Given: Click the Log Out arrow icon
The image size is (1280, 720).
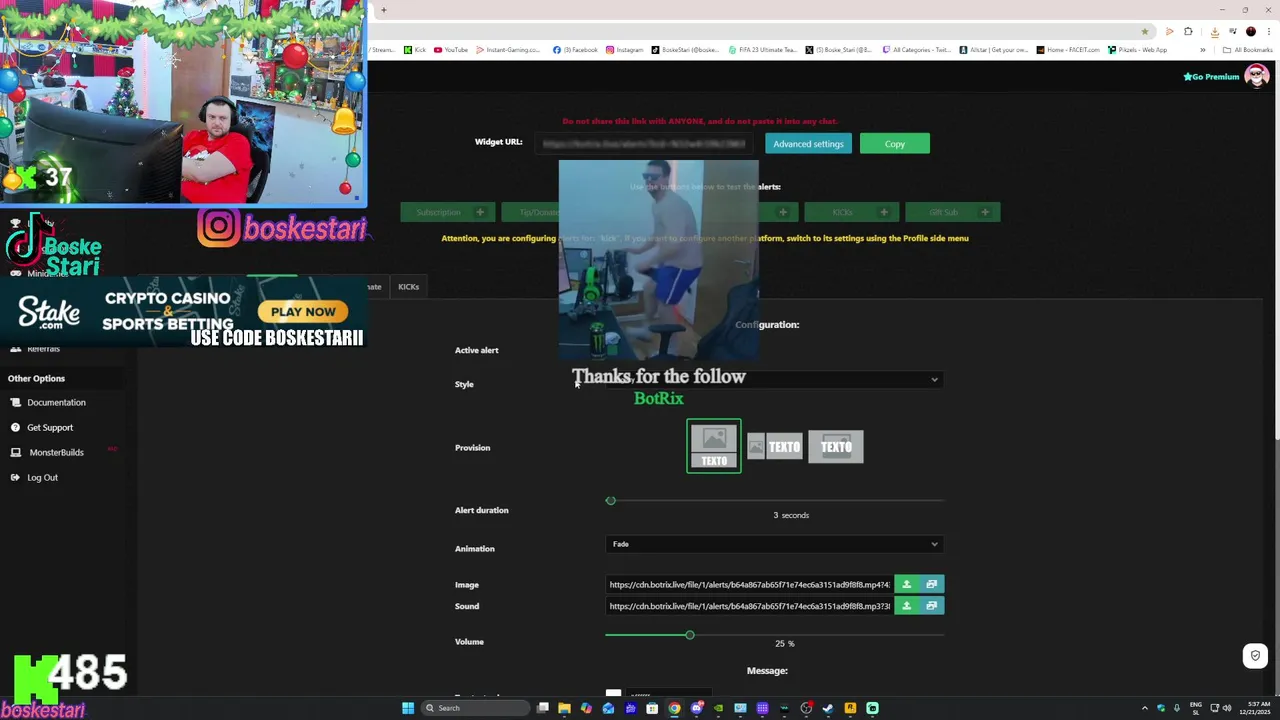Looking at the screenshot, I should coord(15,477).
